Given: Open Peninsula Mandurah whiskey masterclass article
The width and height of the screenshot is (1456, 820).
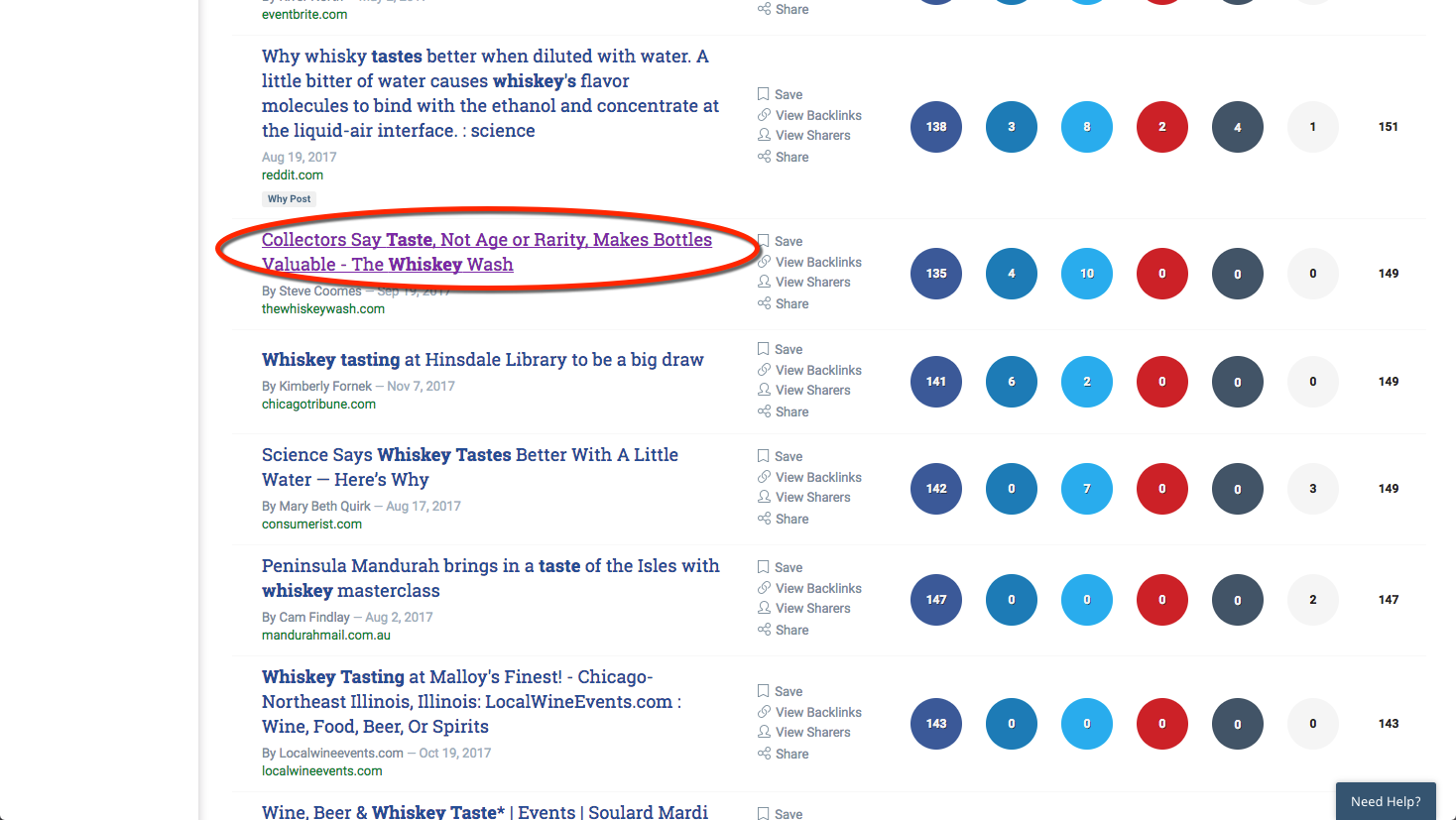Looking at the screenshot, I should [x=491, y=578].
